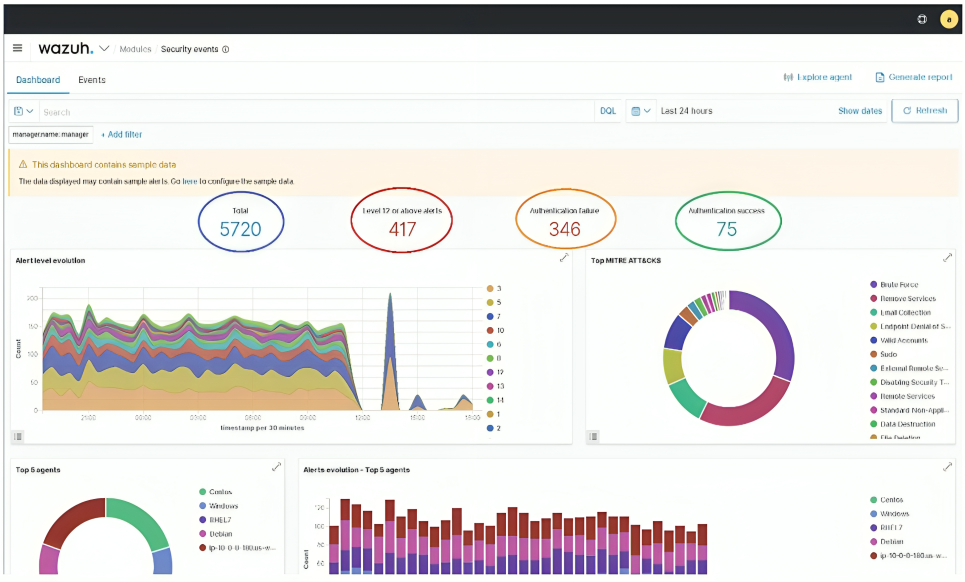Expand Alerts evolution Top 5 agents panel
Image resolution: width=965 pixels, height=582 pixels.
point(948,467)
